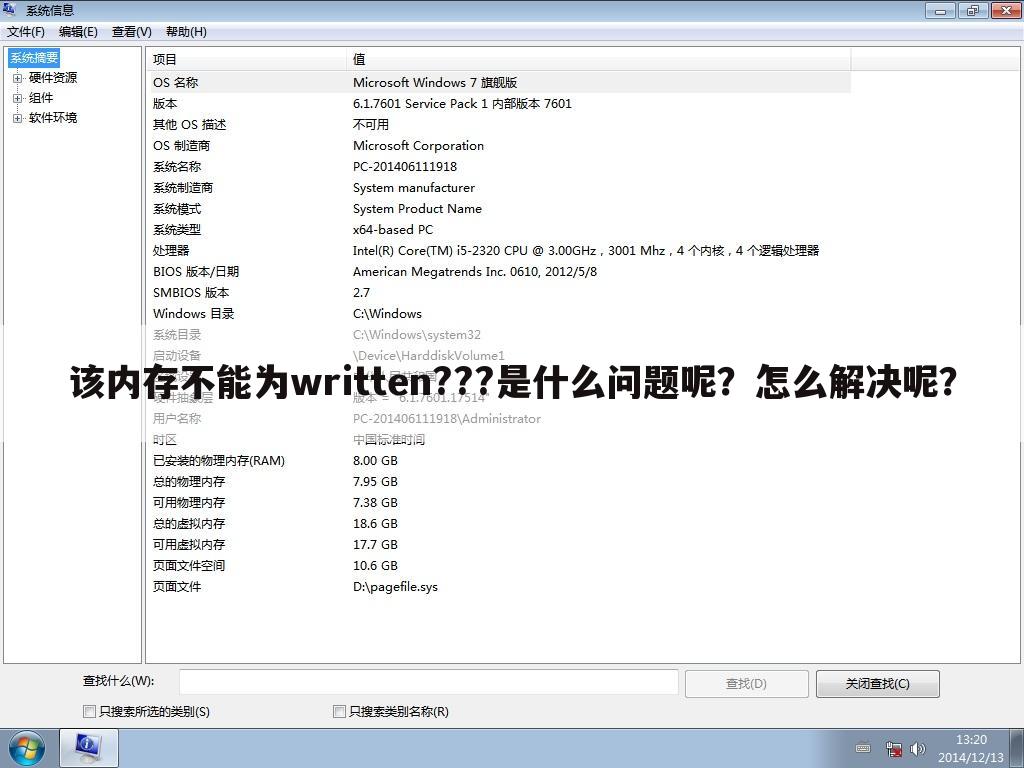1024x768 pixels.
Task: Select the 用户名称 row label
Action: click(x=177, y=418)
